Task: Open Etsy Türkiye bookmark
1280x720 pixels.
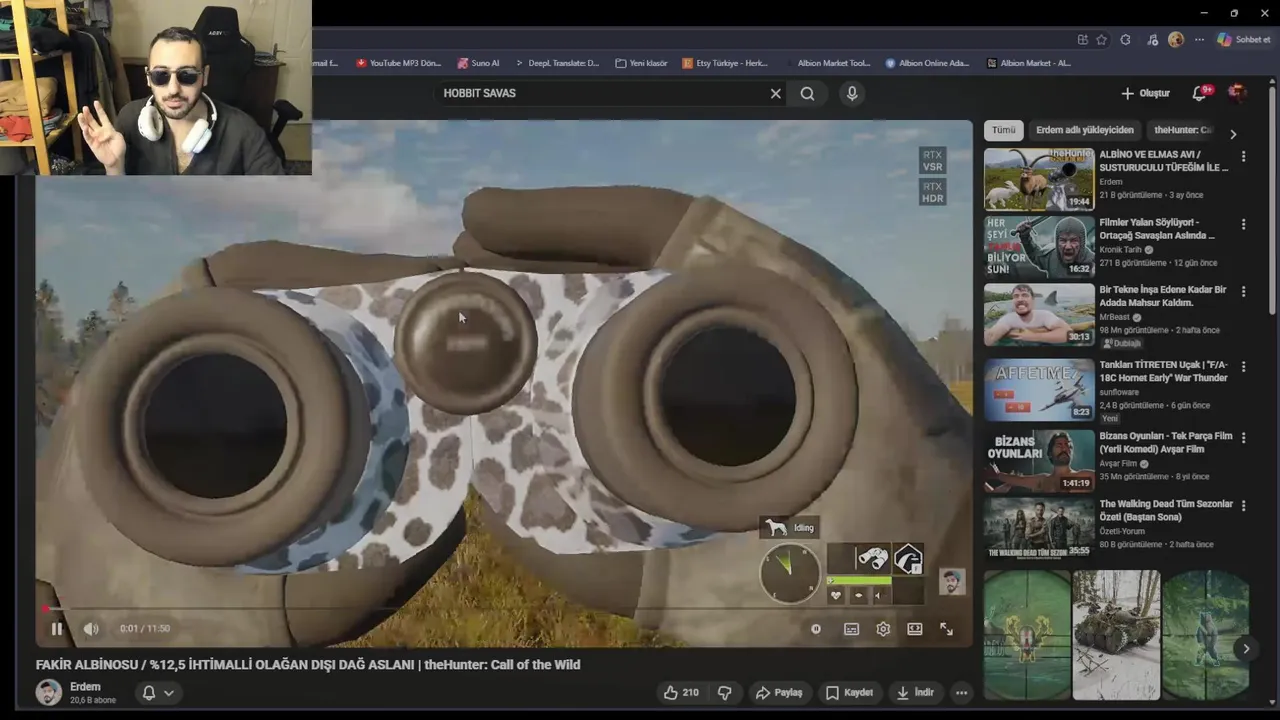Action: pos(725,63)
